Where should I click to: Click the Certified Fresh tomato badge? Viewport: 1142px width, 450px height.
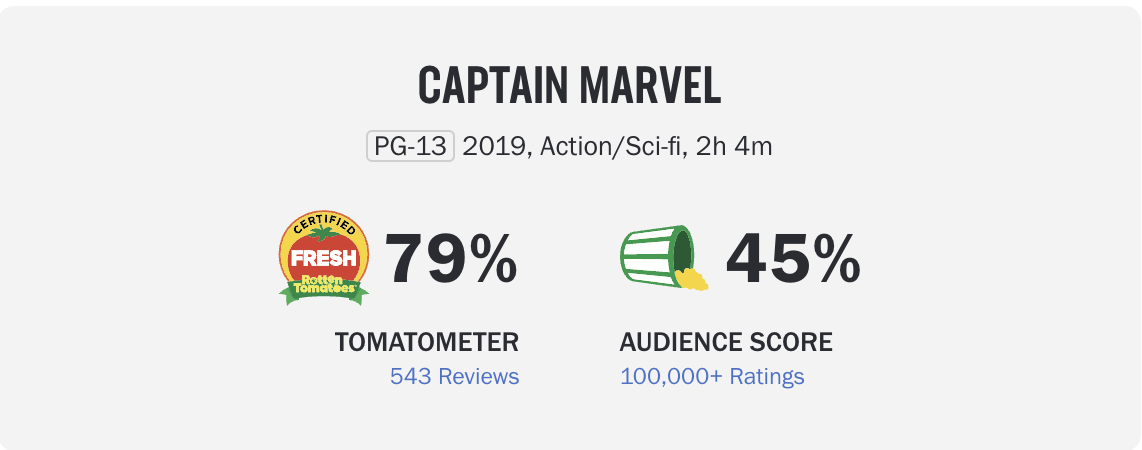324,256
